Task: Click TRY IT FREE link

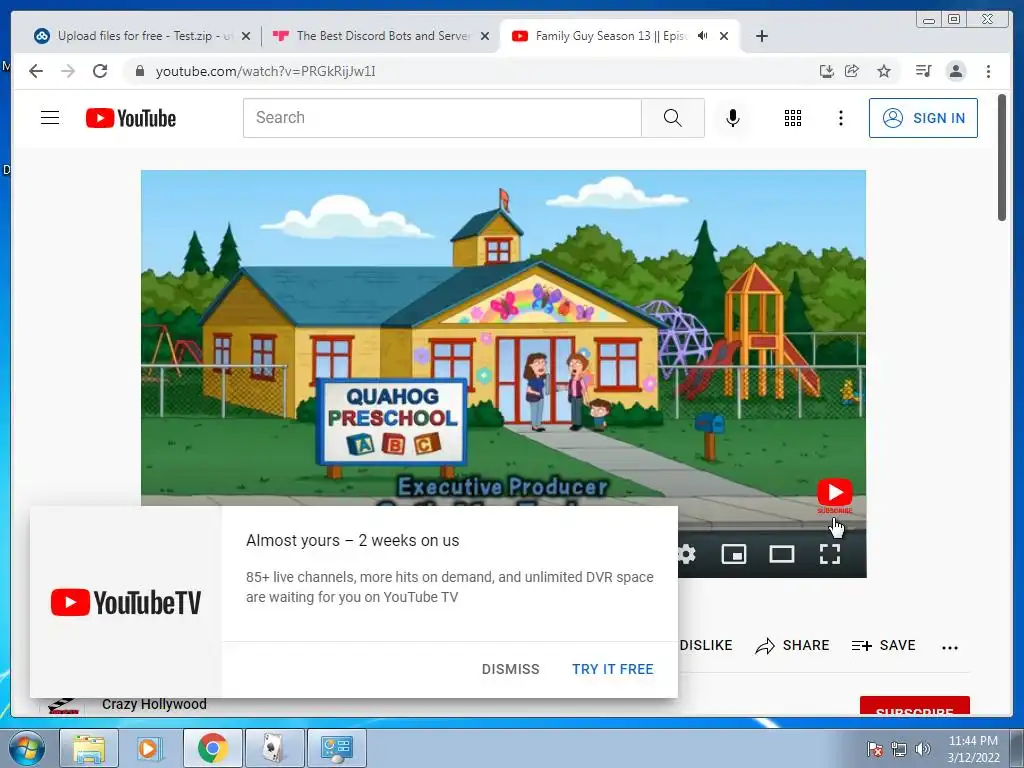Action: 613,669
